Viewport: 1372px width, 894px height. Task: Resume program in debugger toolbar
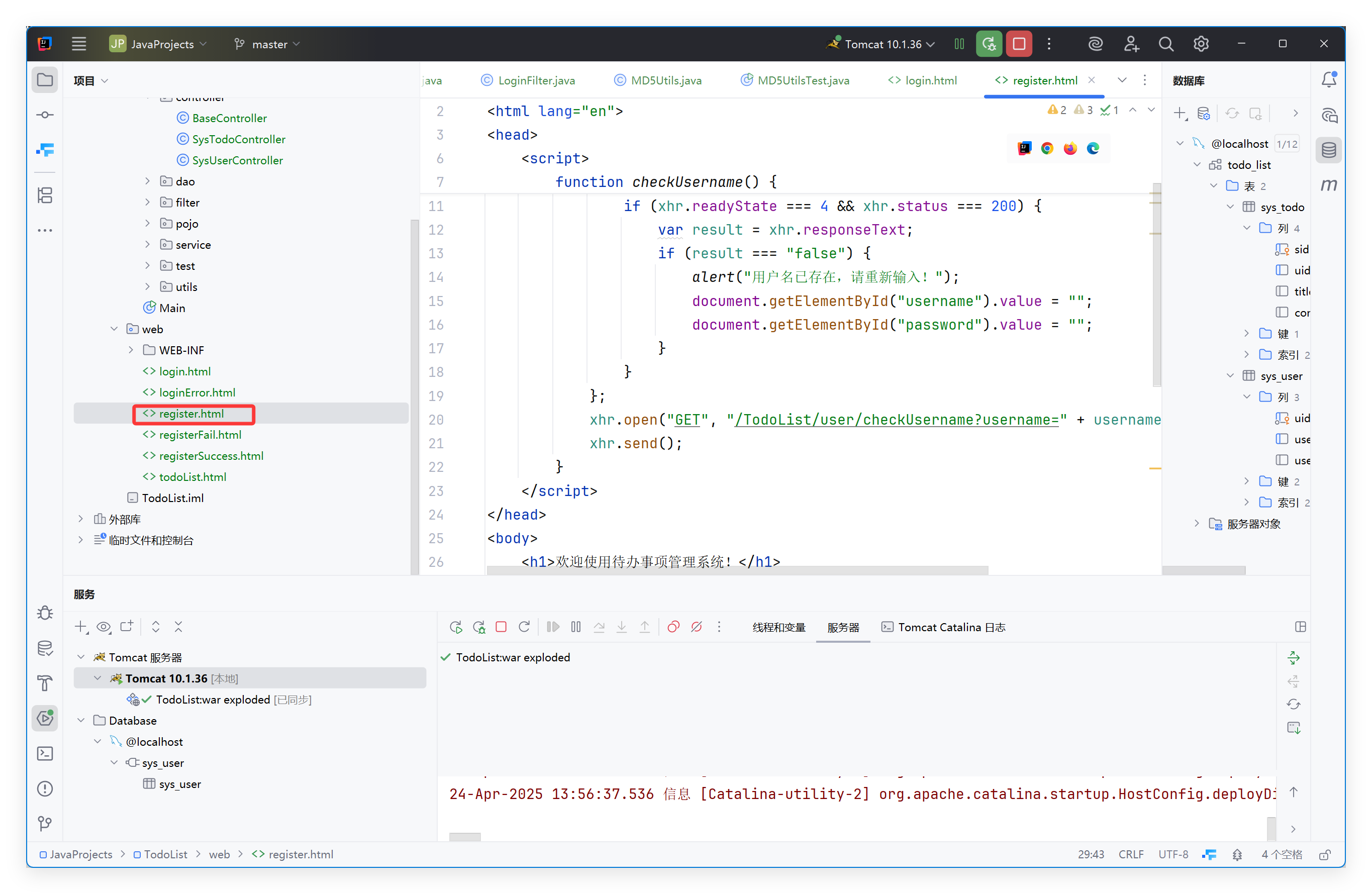coord(553,627)
